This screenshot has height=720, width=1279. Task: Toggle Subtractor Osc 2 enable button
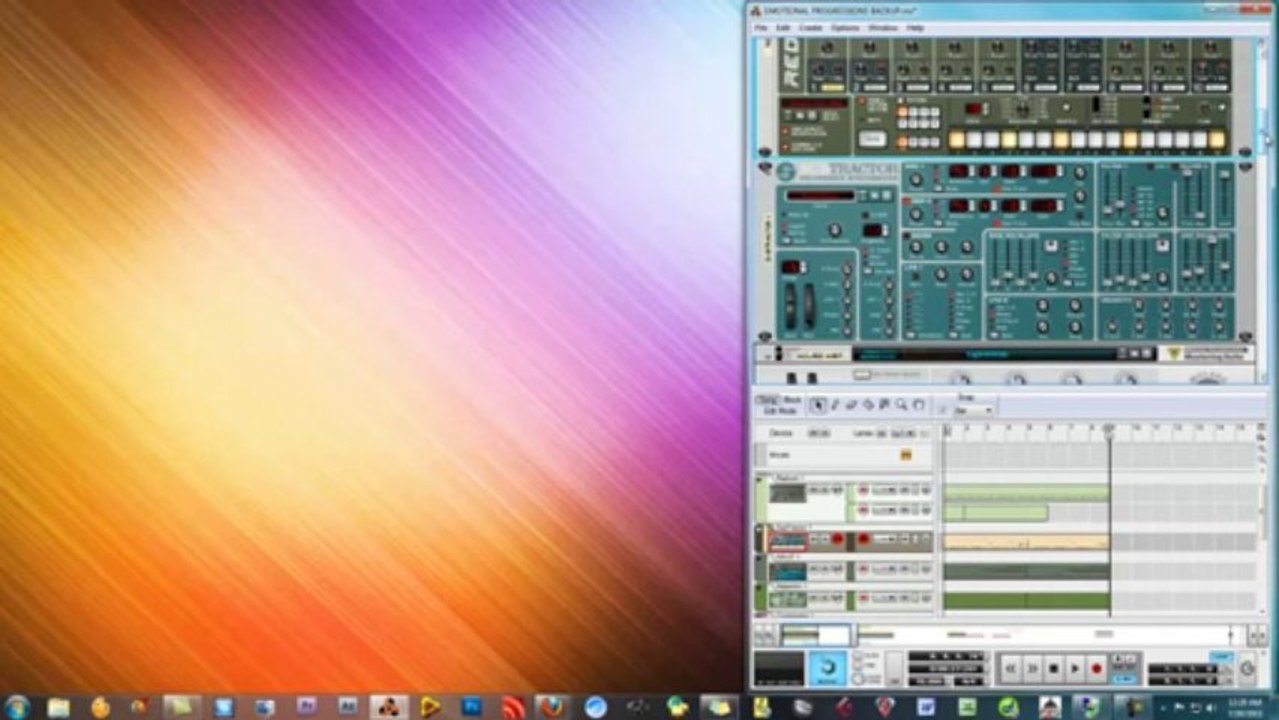pos(905,199)
